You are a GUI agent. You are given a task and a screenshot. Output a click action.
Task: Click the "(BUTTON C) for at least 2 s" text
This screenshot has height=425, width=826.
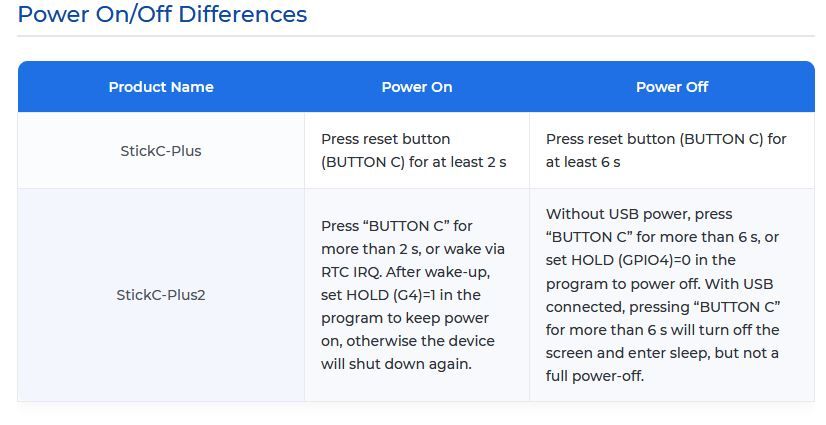pyautogui.click(x=413, y=162)
